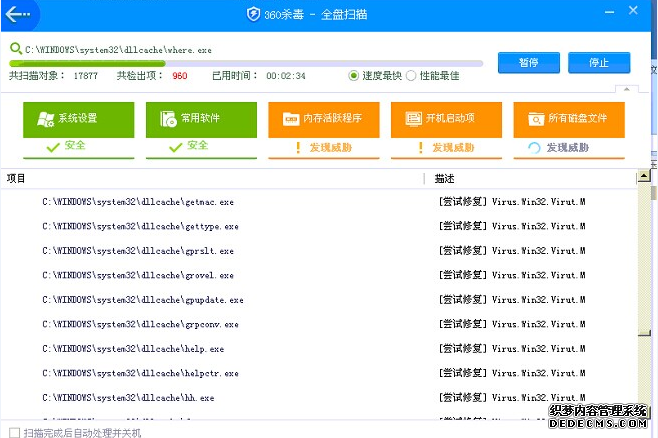Open the 常用软件 category tile

(201, 120)
